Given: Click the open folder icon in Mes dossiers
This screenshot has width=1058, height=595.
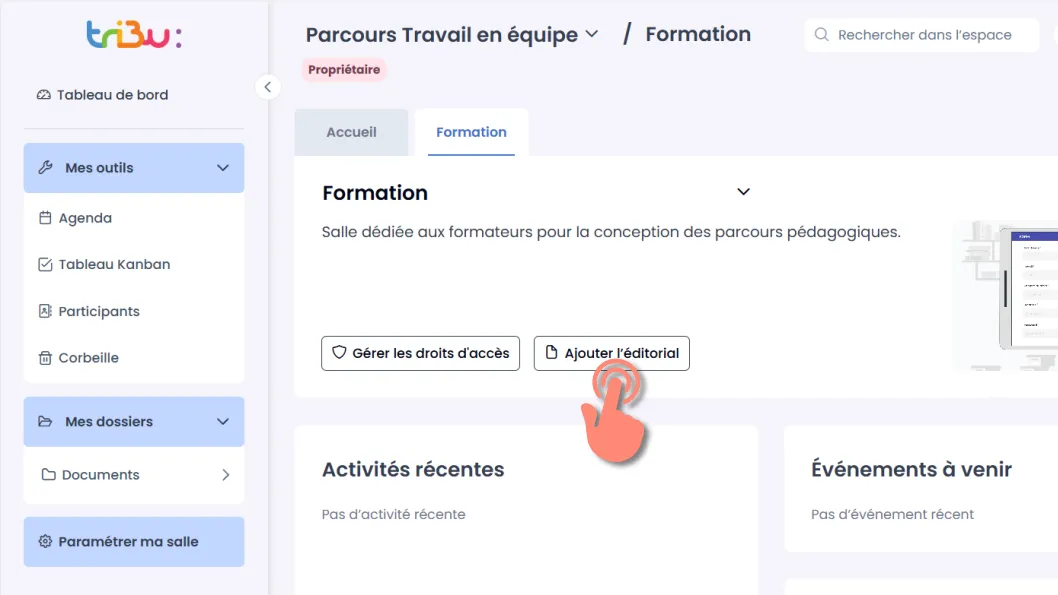Looking at the screenshot, I should click(x=45, y=422).
